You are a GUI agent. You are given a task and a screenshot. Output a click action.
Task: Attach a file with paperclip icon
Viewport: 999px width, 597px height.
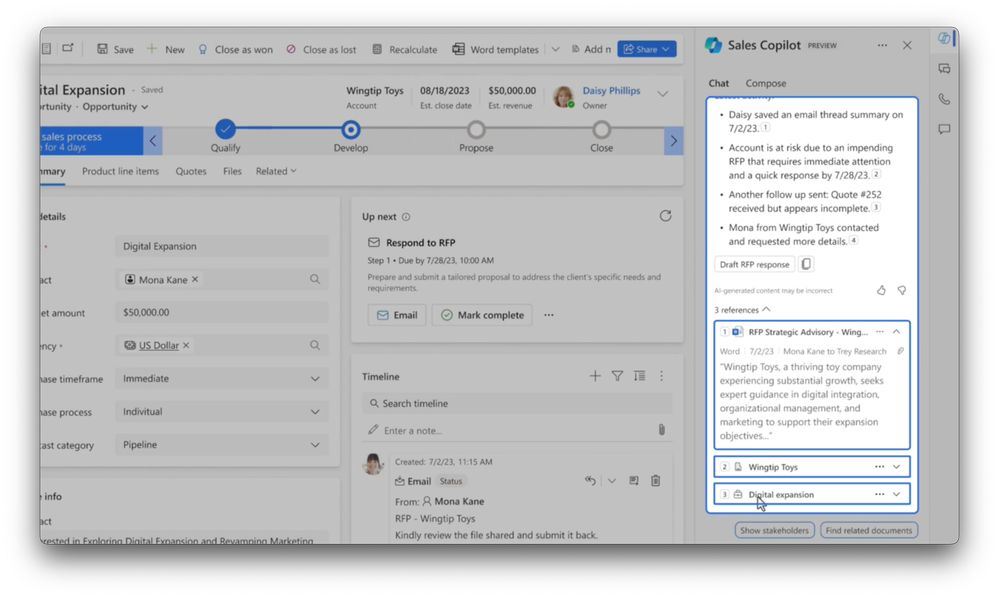coord(661,430)
